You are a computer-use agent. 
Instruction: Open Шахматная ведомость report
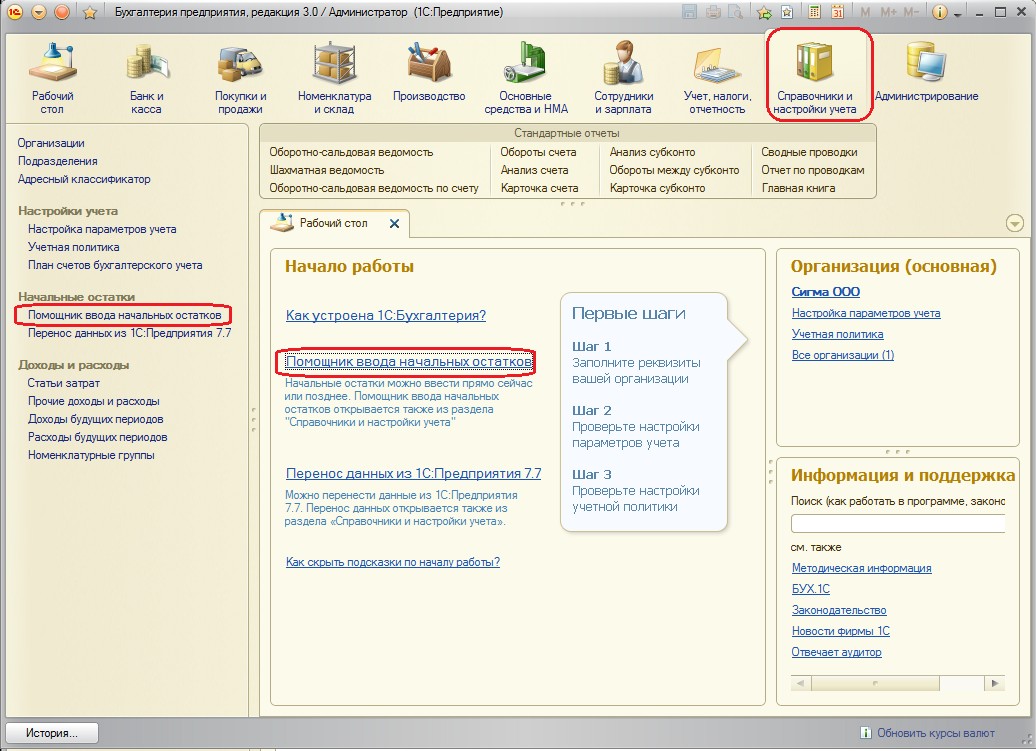(326, 170)
